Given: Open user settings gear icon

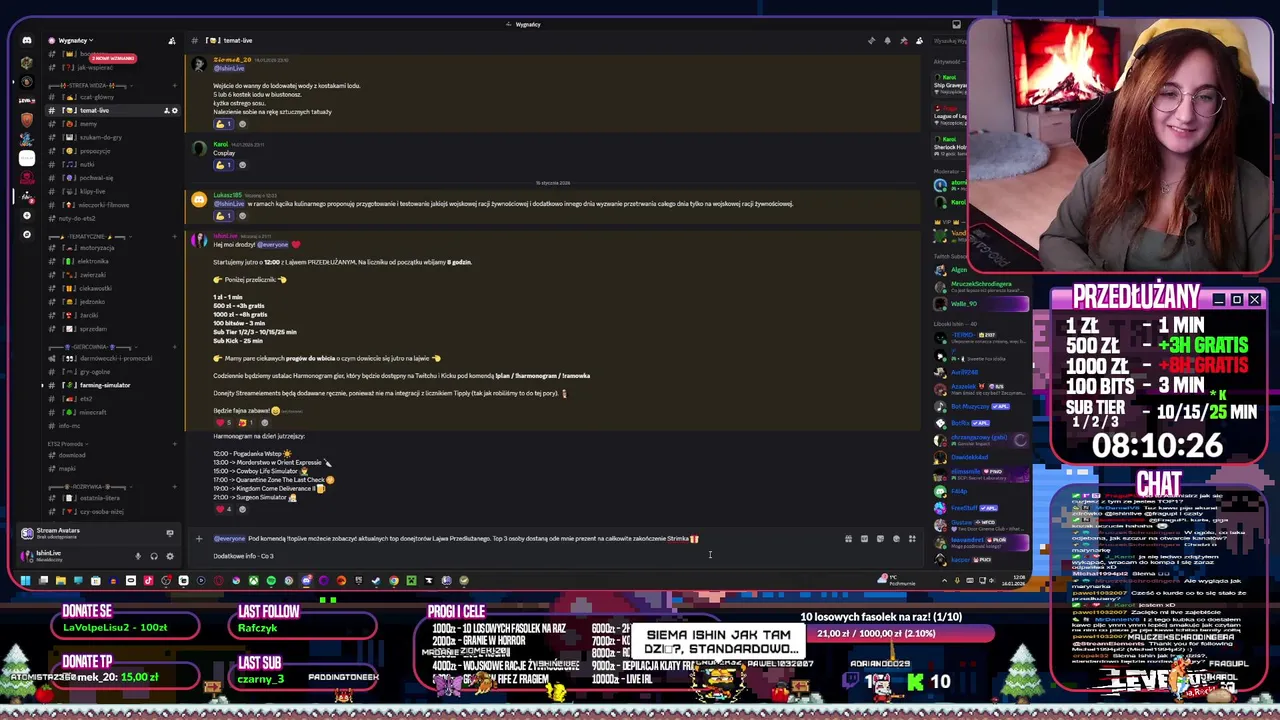Looking at the screenshot, I should tap(170, 556).
